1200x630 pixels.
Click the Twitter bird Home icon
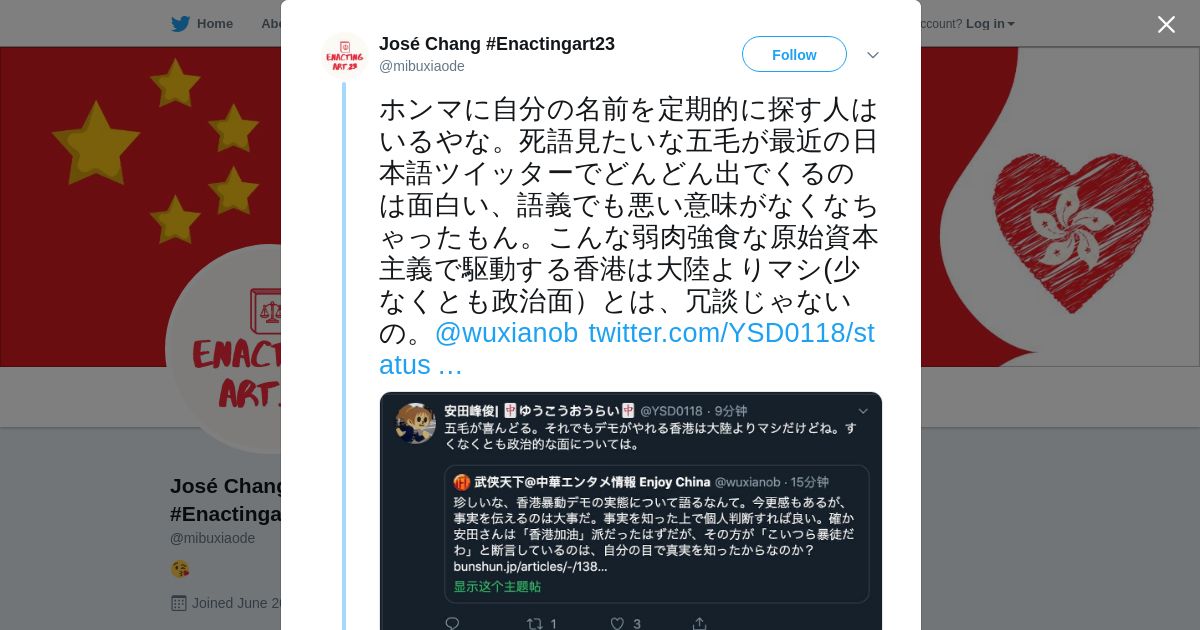(180, 24)
